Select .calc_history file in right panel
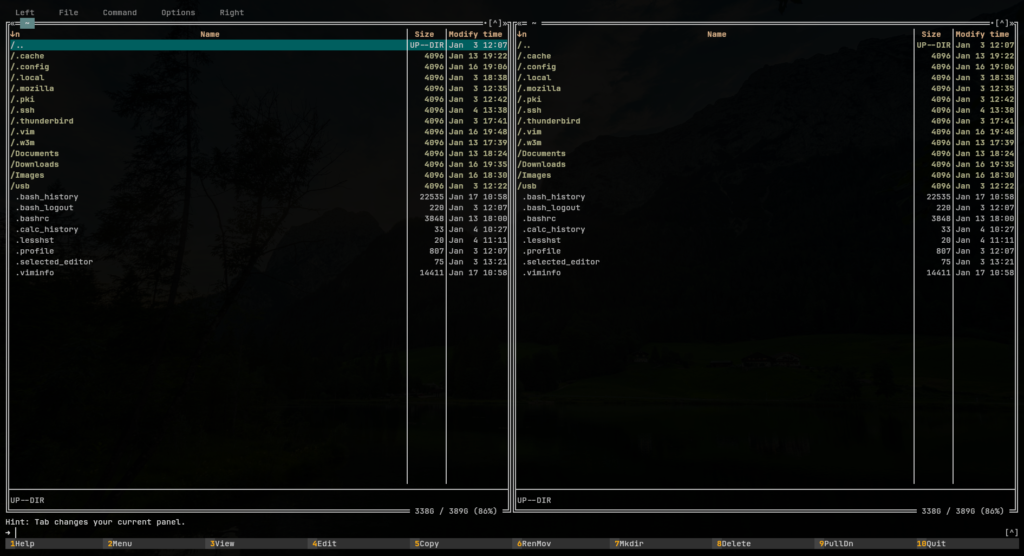 [765, 229]
